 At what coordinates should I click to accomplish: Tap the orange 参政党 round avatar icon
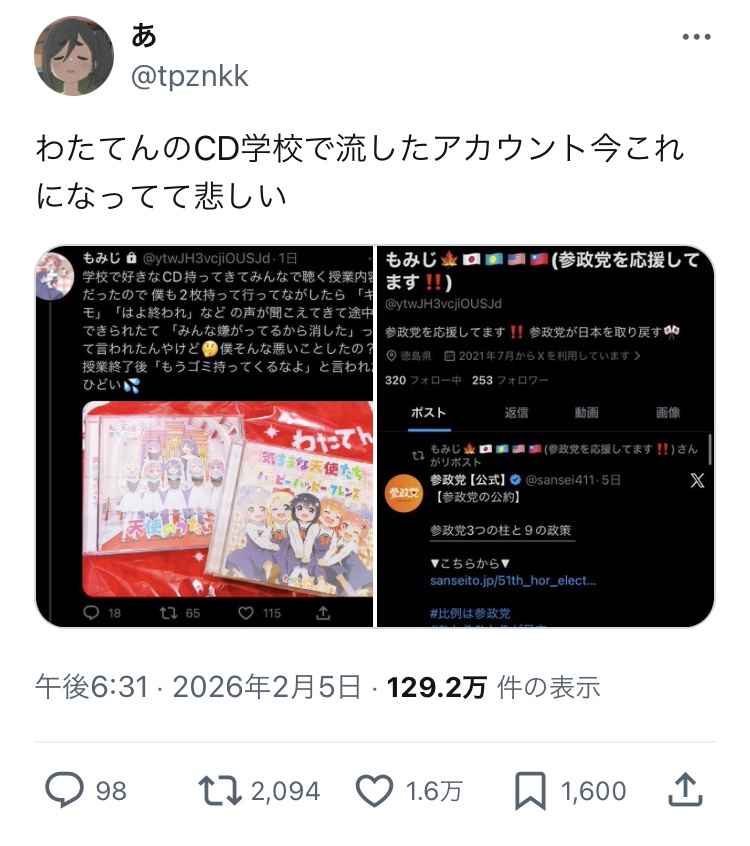point(404,493)
